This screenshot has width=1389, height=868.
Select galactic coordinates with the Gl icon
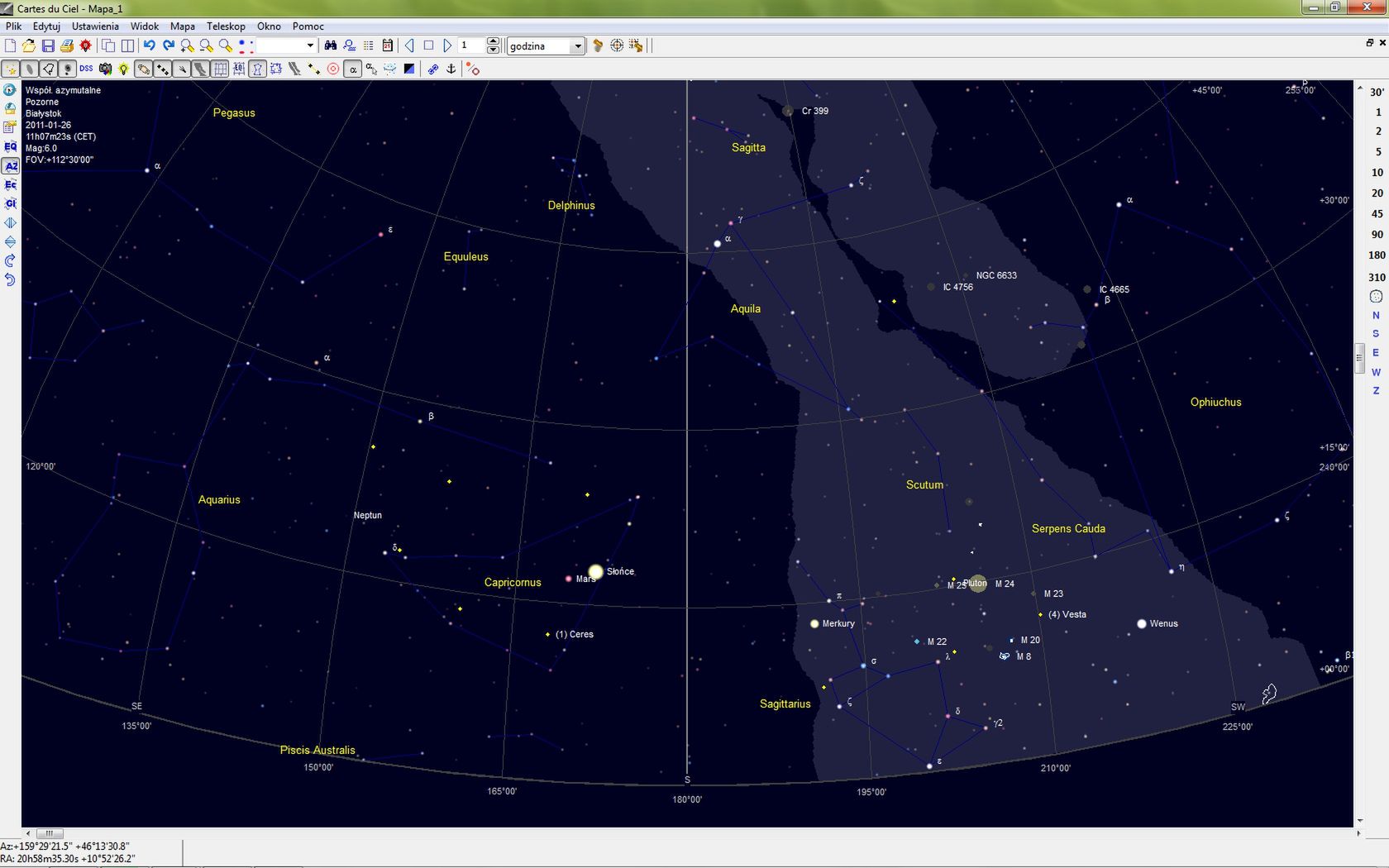(x=10, y=203)
